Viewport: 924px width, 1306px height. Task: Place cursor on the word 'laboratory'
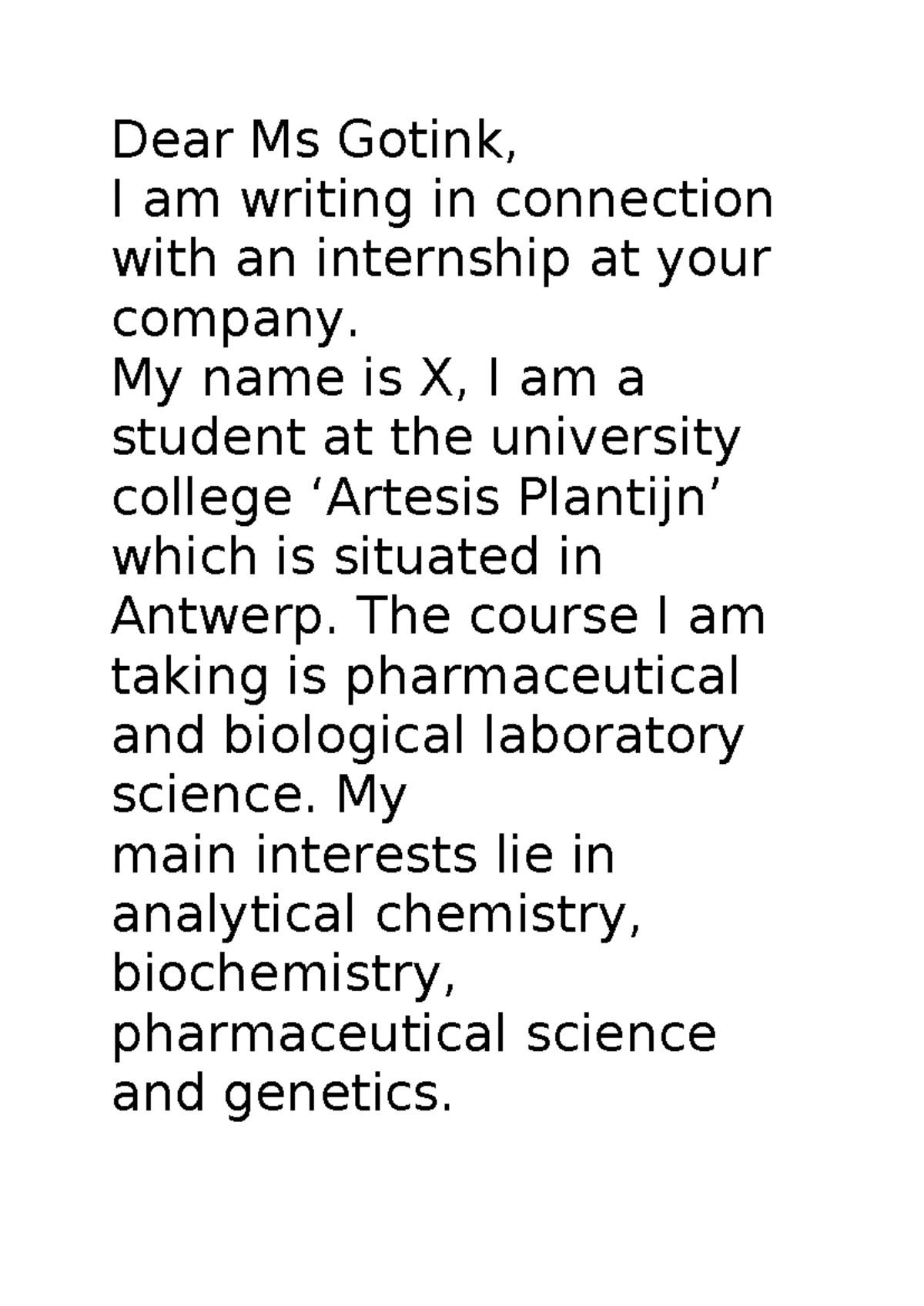(x=612, y=738)
